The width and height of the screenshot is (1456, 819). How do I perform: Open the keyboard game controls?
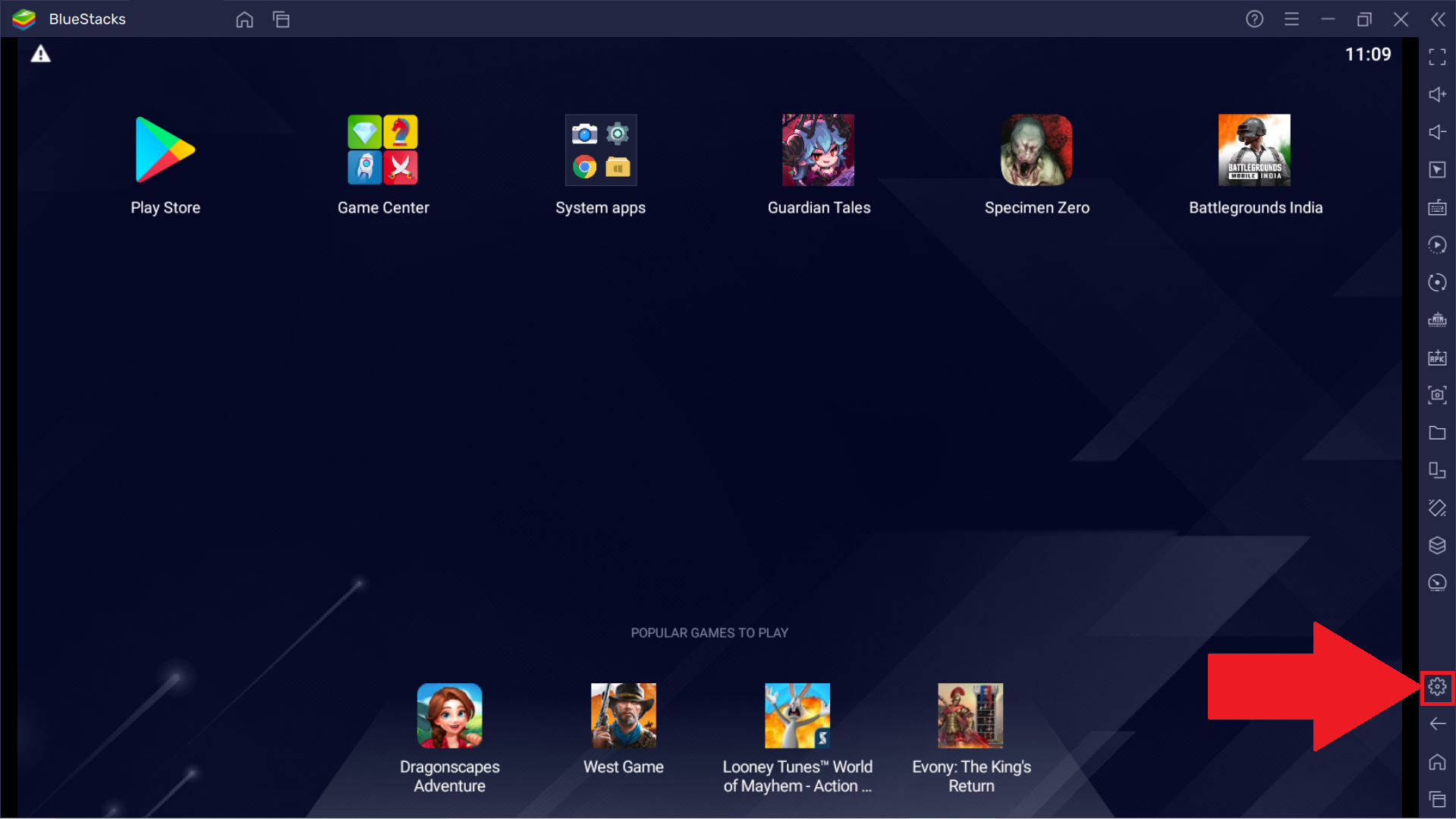[1437, 207]
